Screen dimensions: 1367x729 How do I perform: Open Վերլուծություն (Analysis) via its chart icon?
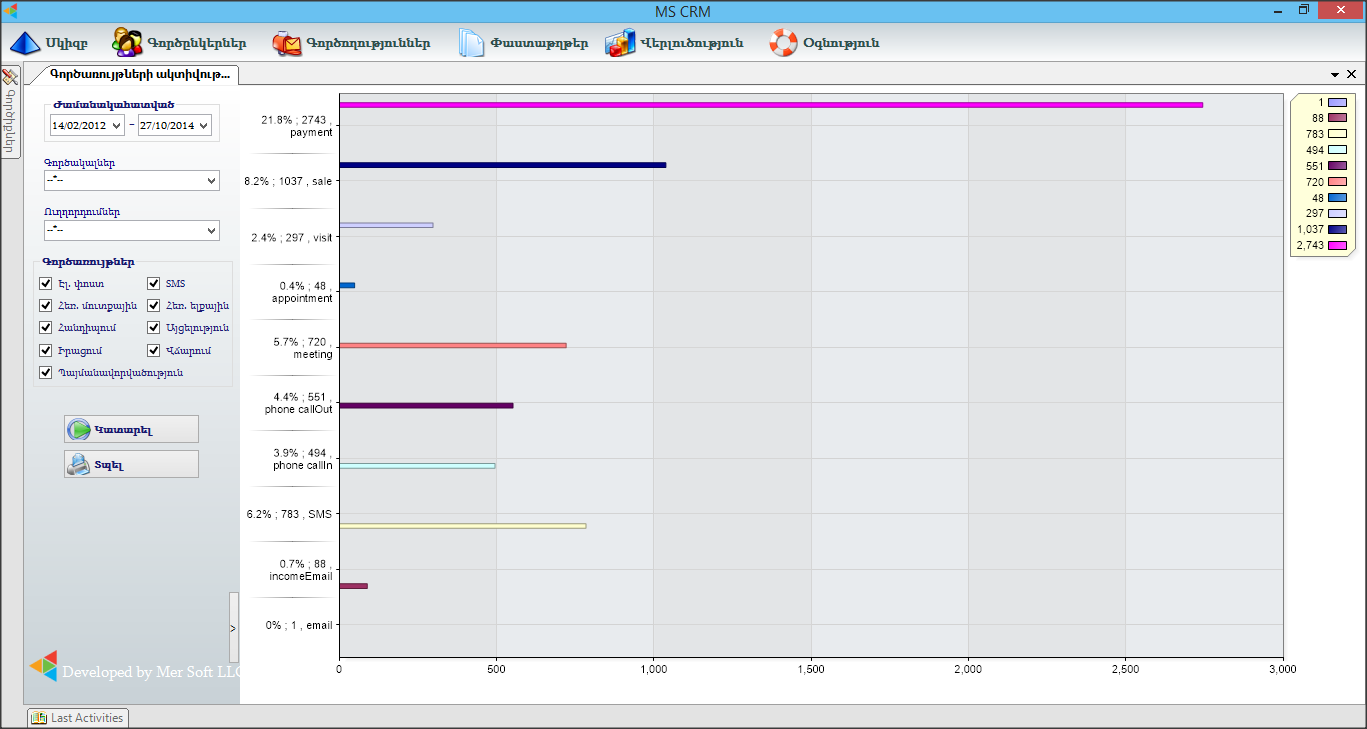click(x=620, y=43)
